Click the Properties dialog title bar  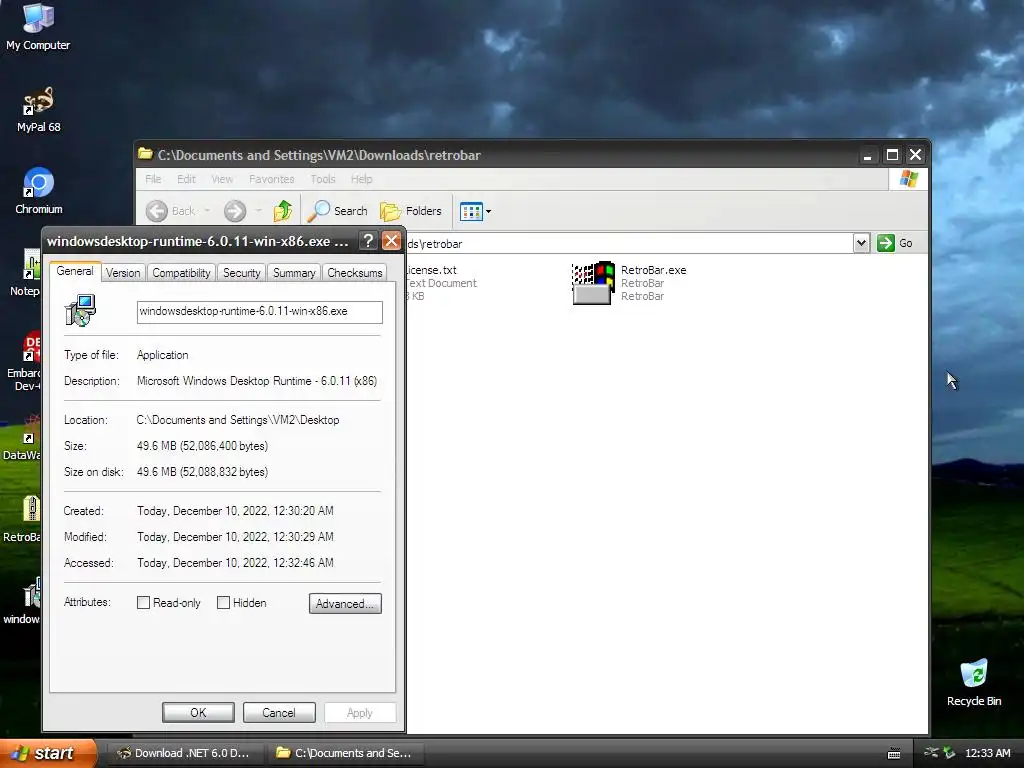pos(199,241)
